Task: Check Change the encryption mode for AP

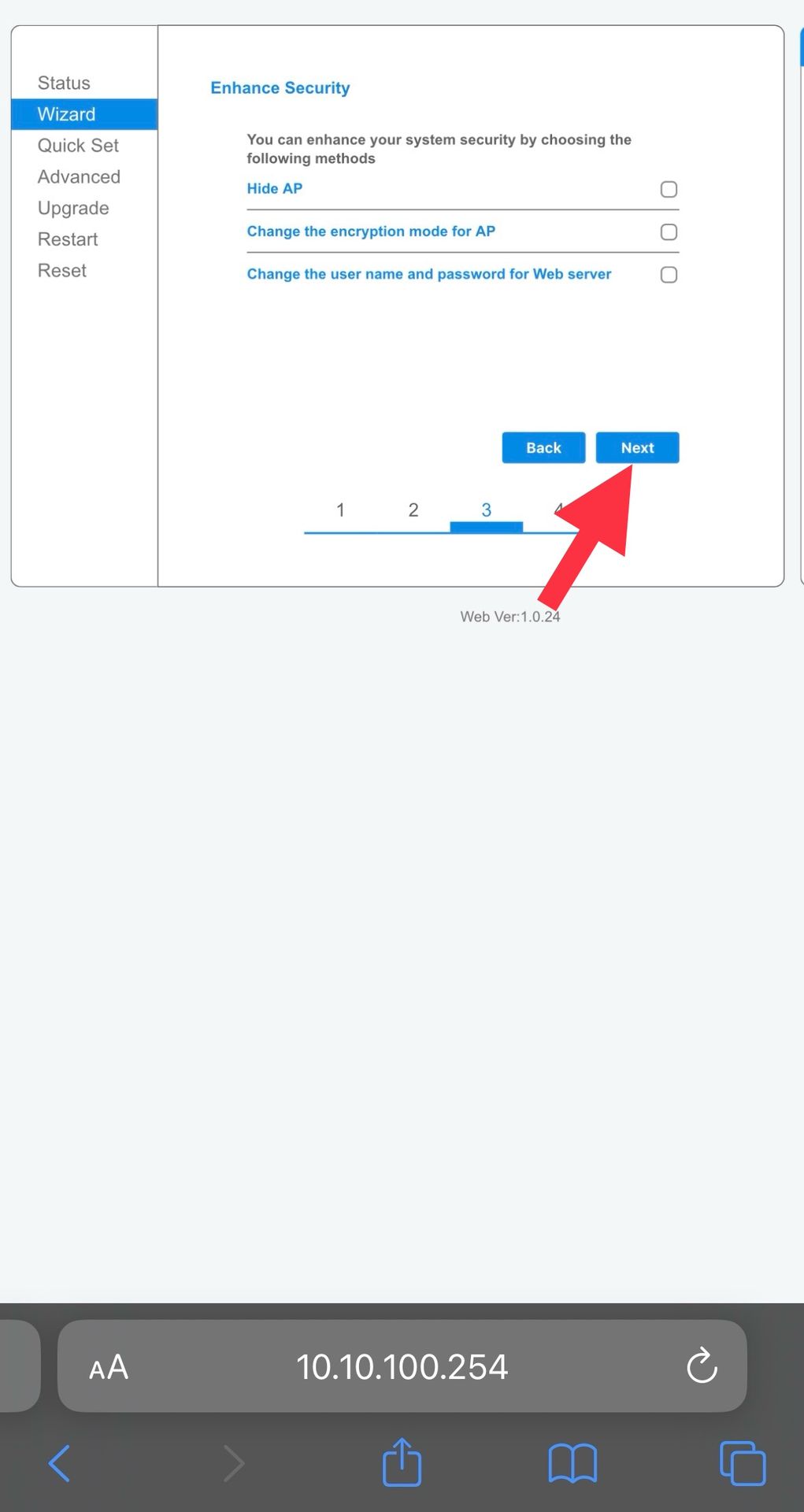Action: tap(669, 232)
